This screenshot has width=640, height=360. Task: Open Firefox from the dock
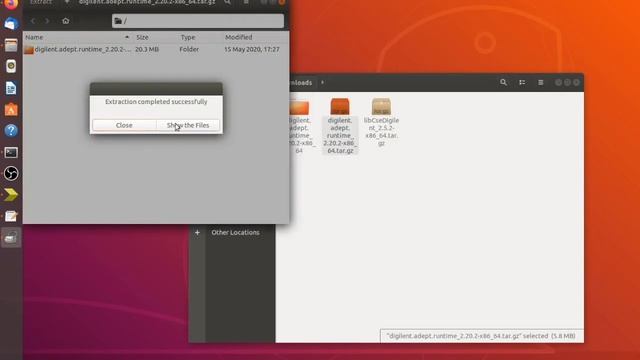click(x=11, y=4)
